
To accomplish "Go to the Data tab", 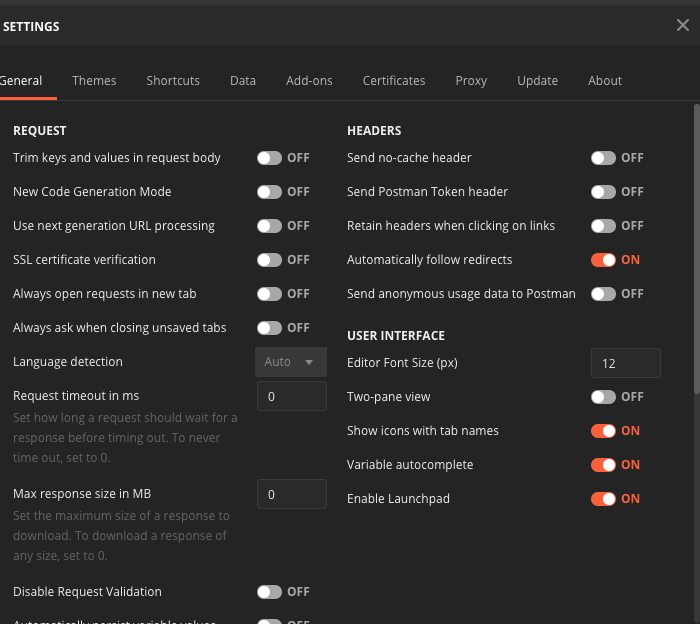I will pos(243,81).
